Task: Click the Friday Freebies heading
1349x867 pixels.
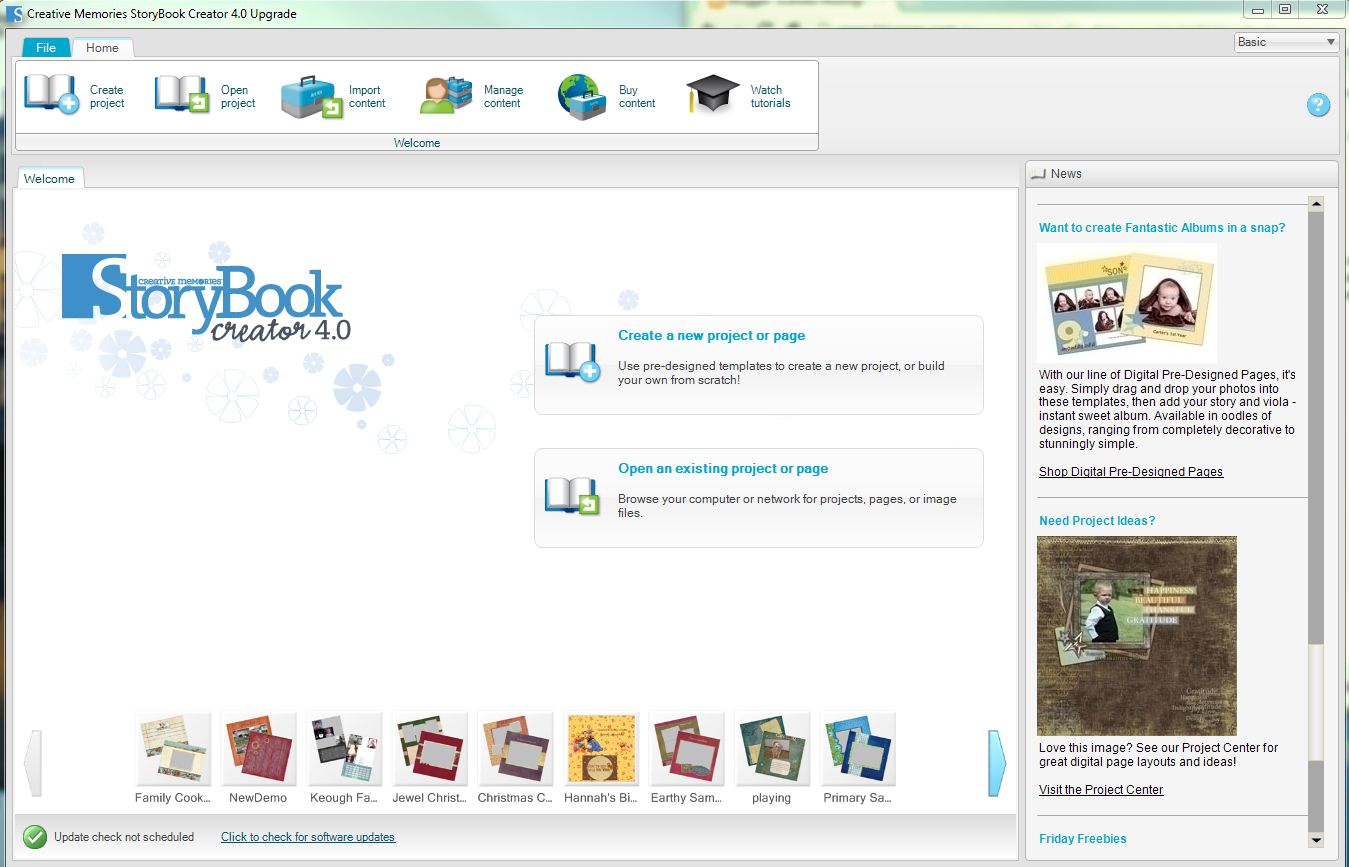Action: (x=1083, y=839)
